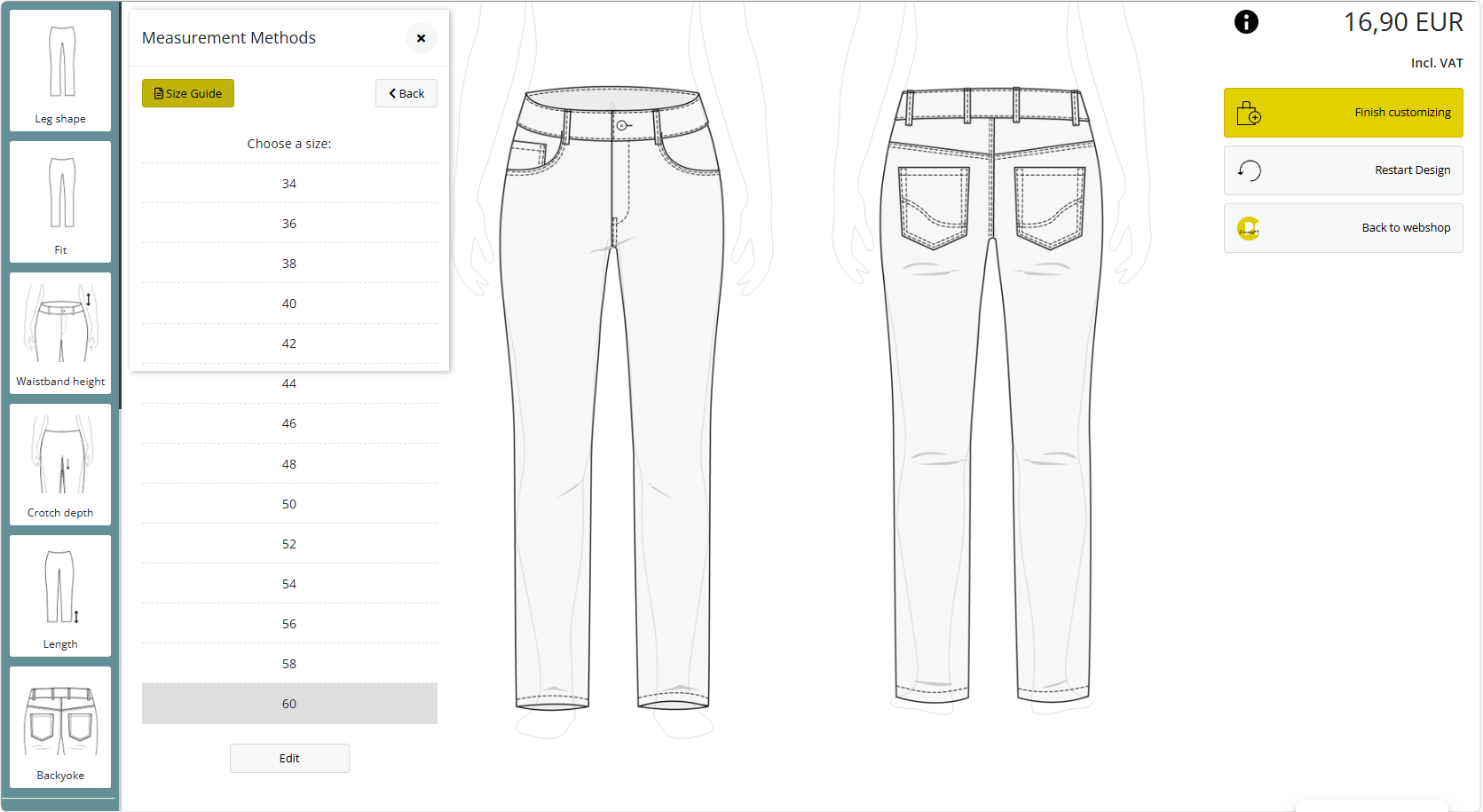Open the Size Guide
This screenshot has width=1483, height=812.
pyautogui.click(x=187, y=93)
